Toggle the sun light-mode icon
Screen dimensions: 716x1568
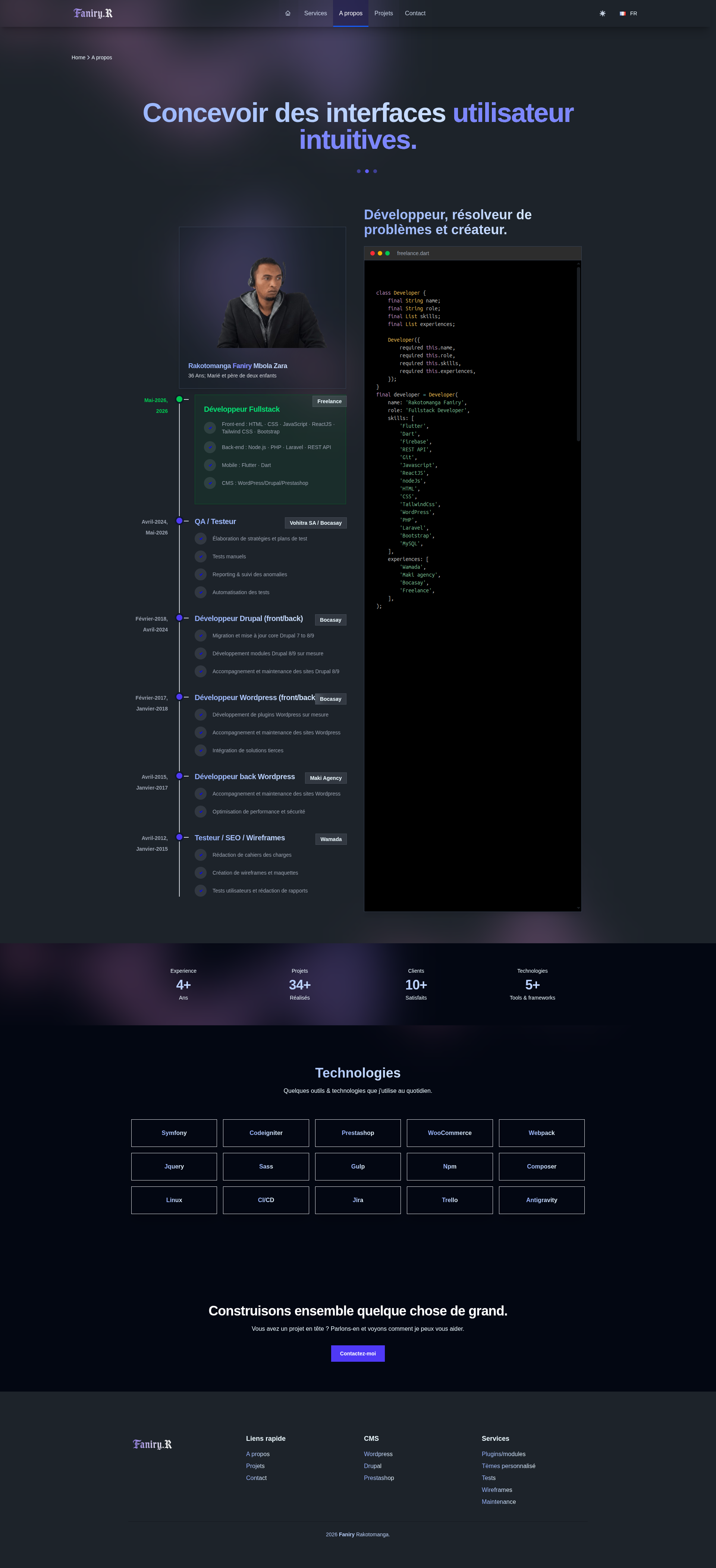pos(602,13)
